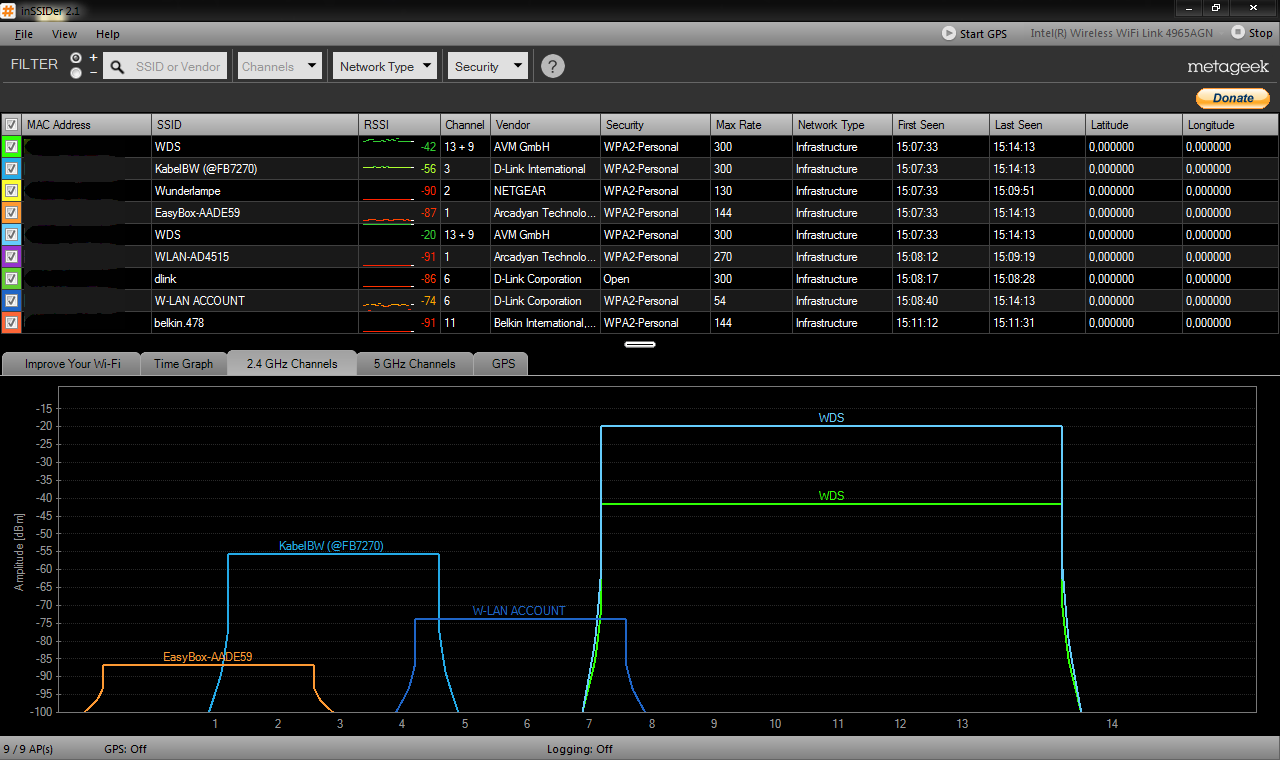This screenshot has height=760, width=1280.
Task: Sort by the Channel column header
Action: (x=465, y=125)
